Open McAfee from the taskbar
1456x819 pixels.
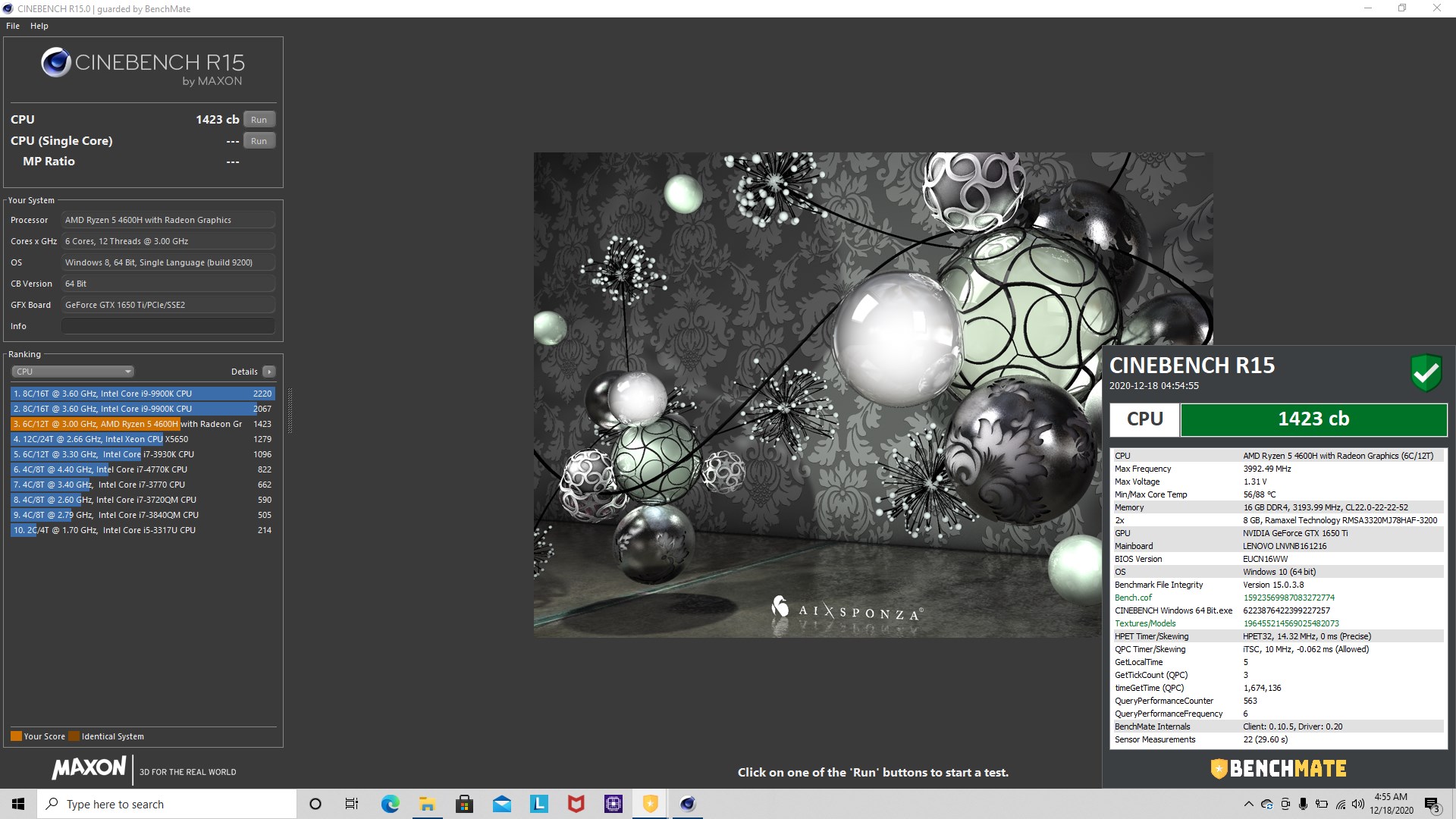pyautogui.click(x=576, y=804)
